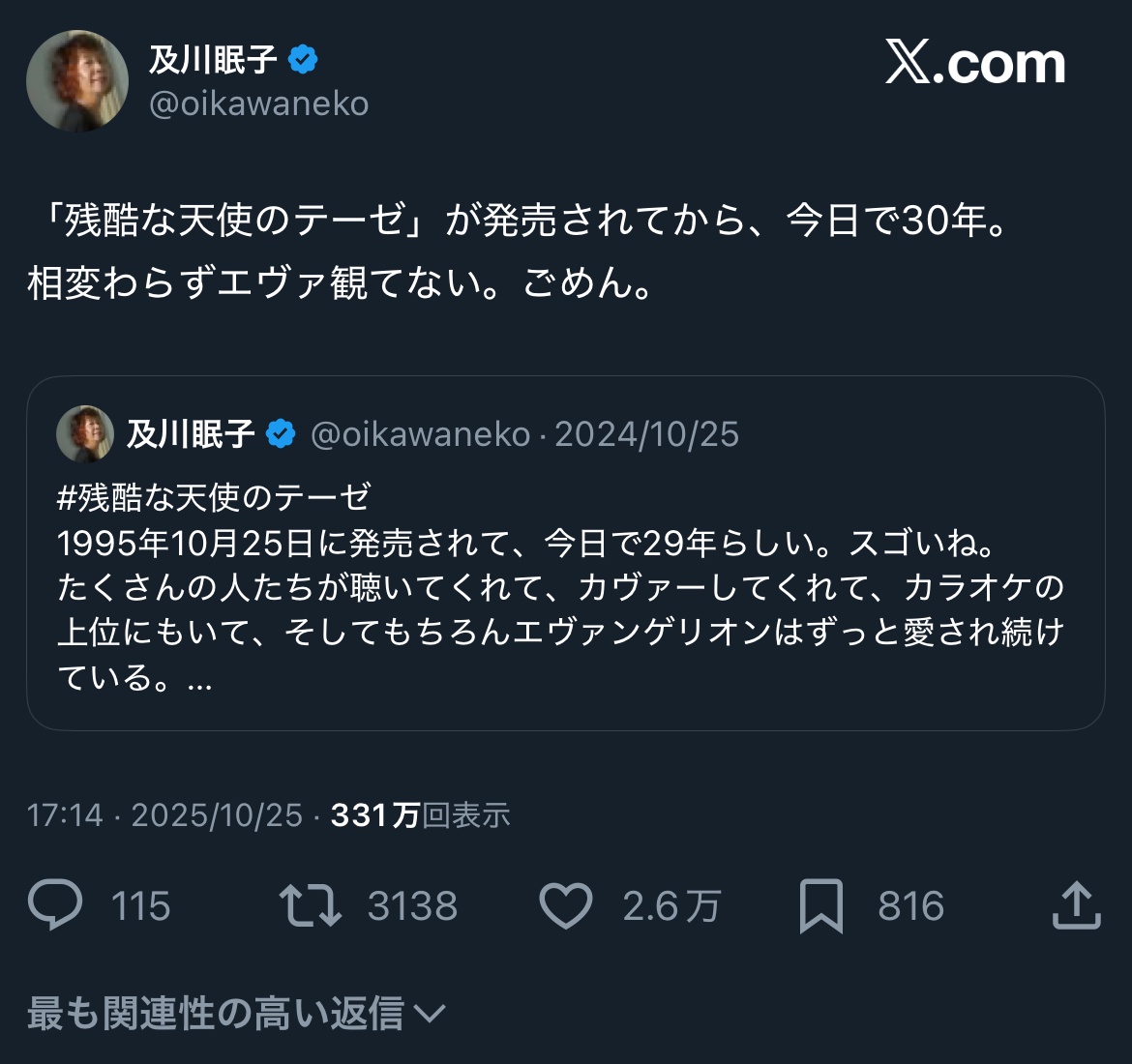Viewport: 1132px width, 1064px height.
Task: Open the main author's large profile avatar
Action: pyautogui.click(x=77, y=80)
